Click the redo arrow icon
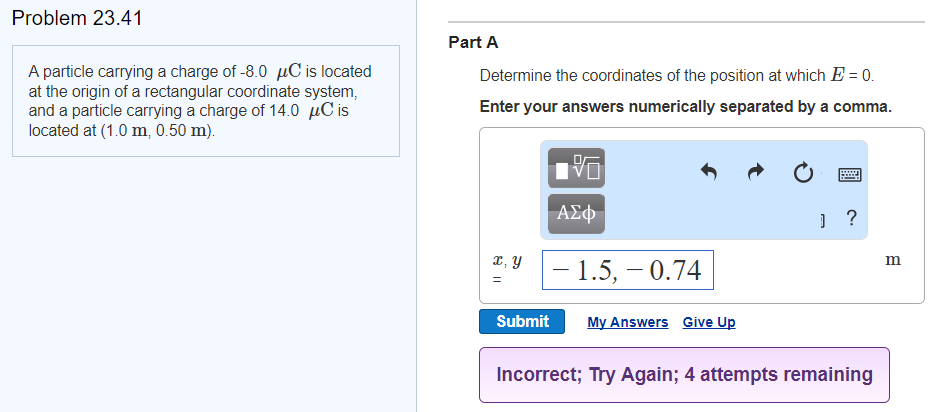This screenshot has height=412, width=937. pyautogui.click(x=756, y=173)
